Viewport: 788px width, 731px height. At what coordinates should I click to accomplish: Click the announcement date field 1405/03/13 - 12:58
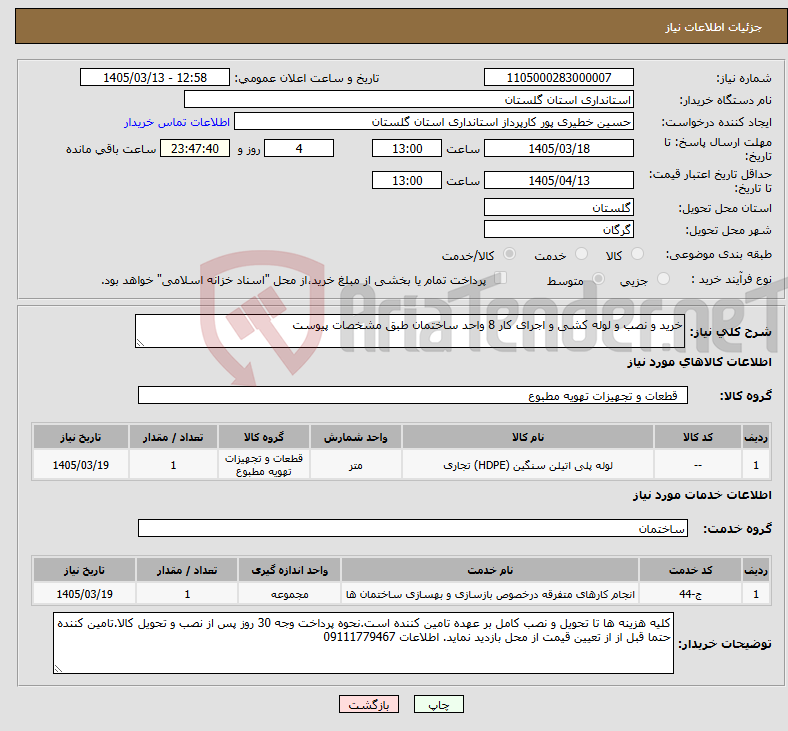point(155,78)
